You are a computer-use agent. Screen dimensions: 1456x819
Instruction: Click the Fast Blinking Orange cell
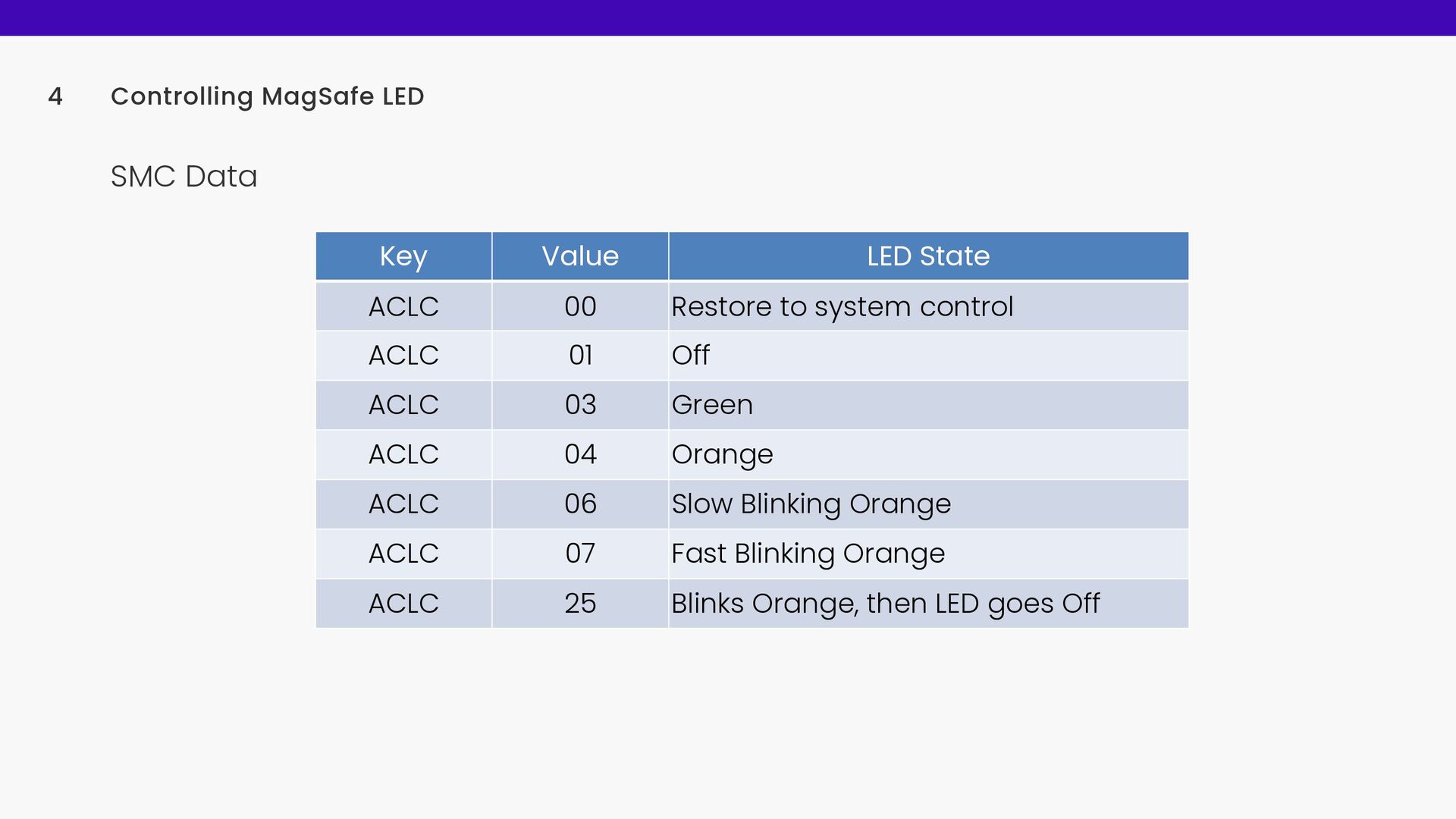point(928,554)
